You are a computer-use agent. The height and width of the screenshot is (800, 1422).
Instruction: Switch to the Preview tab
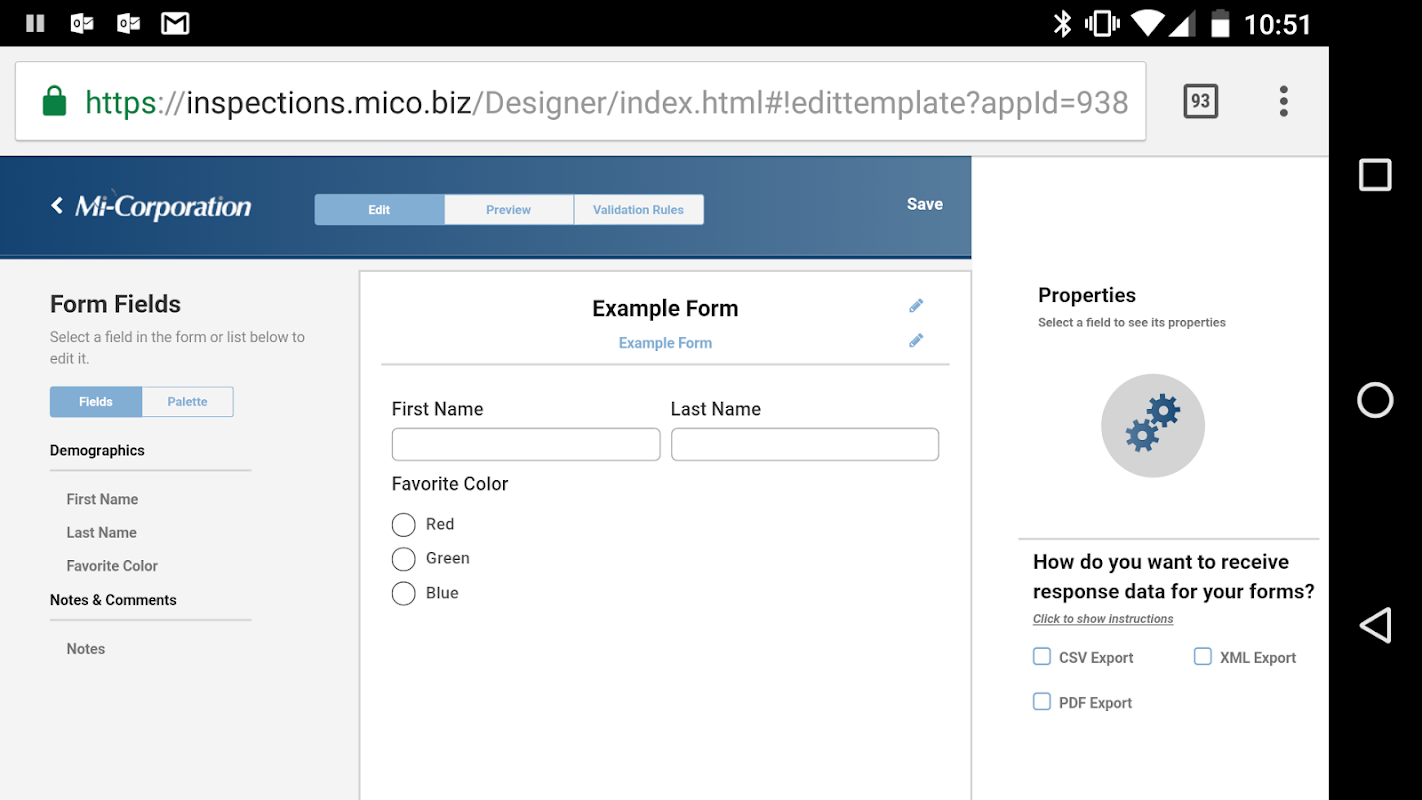[508, 210]
